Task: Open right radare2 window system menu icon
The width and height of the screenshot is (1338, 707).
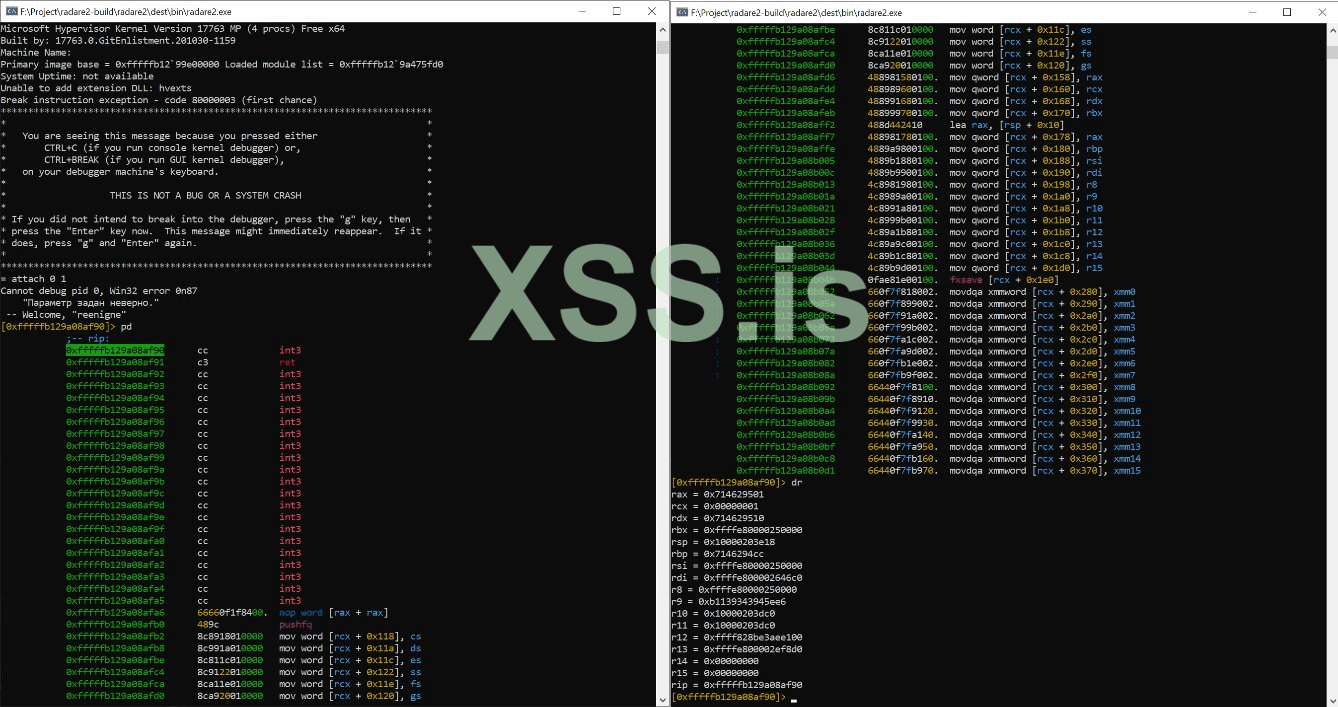Action: point(682,11)
